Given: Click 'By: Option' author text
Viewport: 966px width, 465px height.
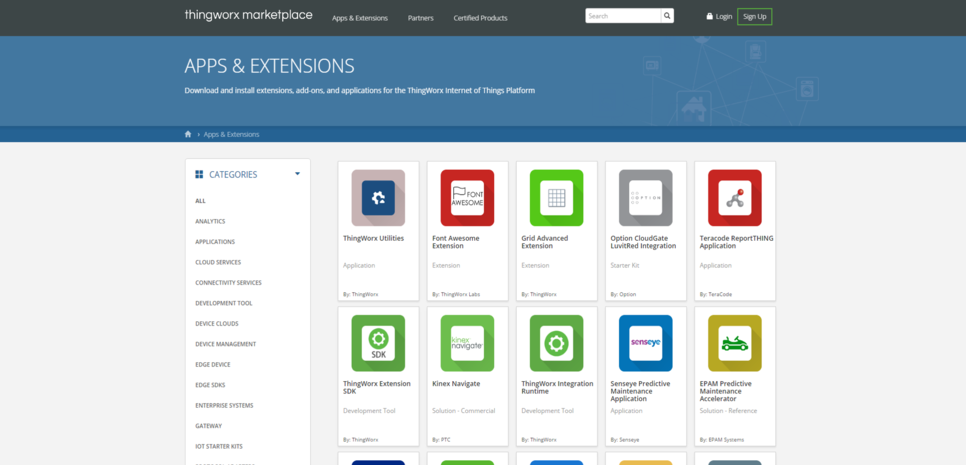Looking at the screenshot, I should point(623,294).
